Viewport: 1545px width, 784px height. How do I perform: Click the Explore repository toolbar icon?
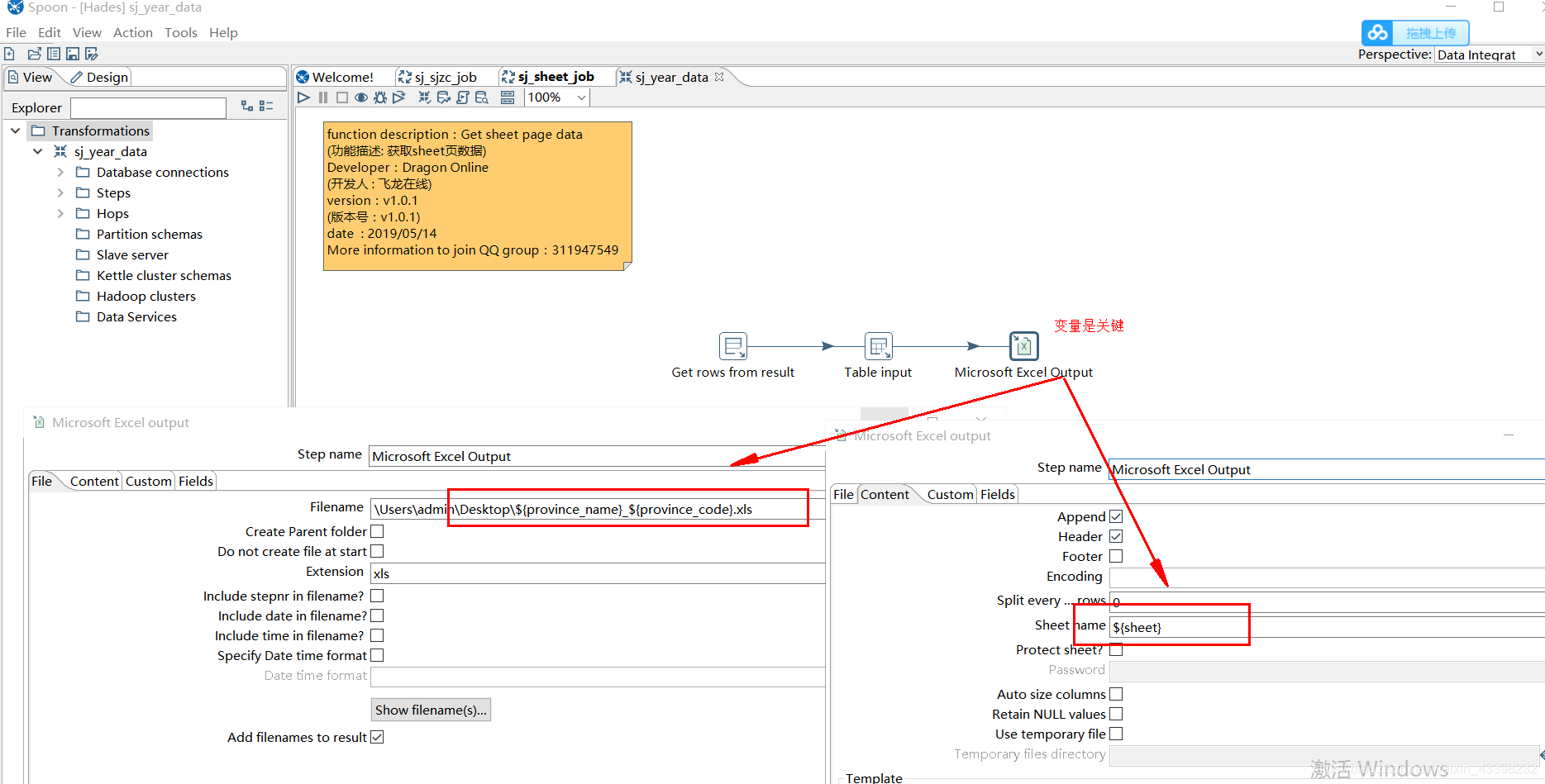coord(54,54)
